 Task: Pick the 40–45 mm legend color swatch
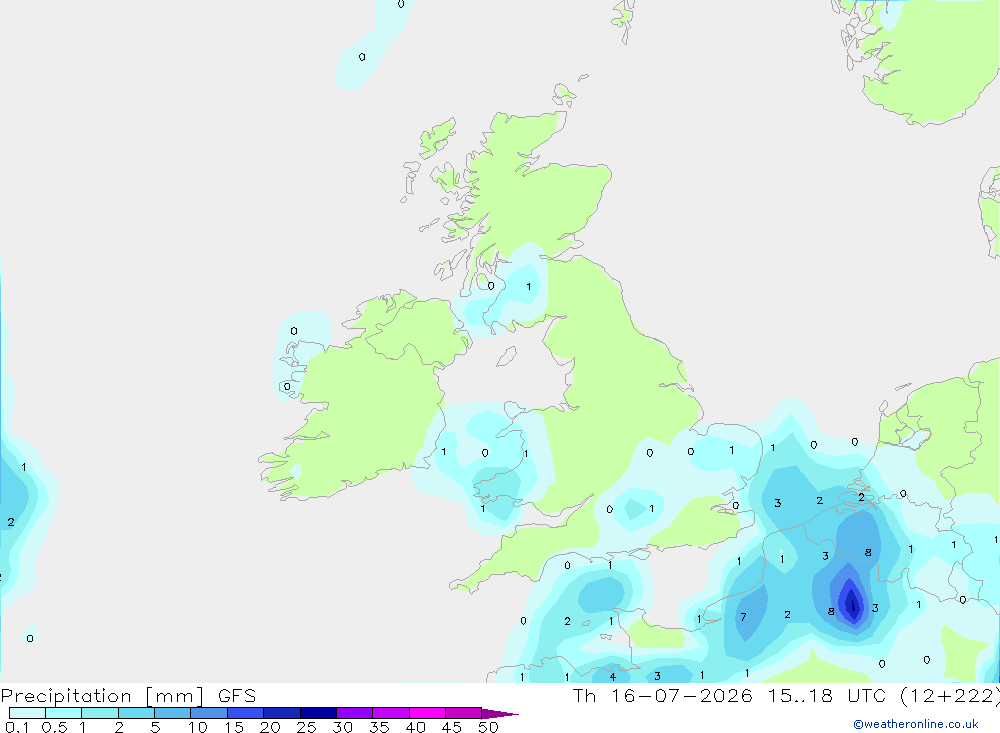[x=427, y=713]
